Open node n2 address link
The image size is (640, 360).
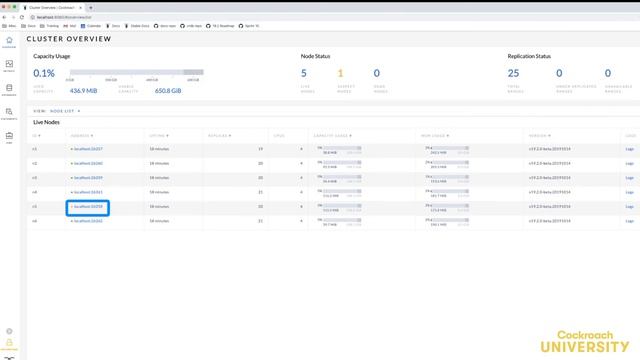88,163
